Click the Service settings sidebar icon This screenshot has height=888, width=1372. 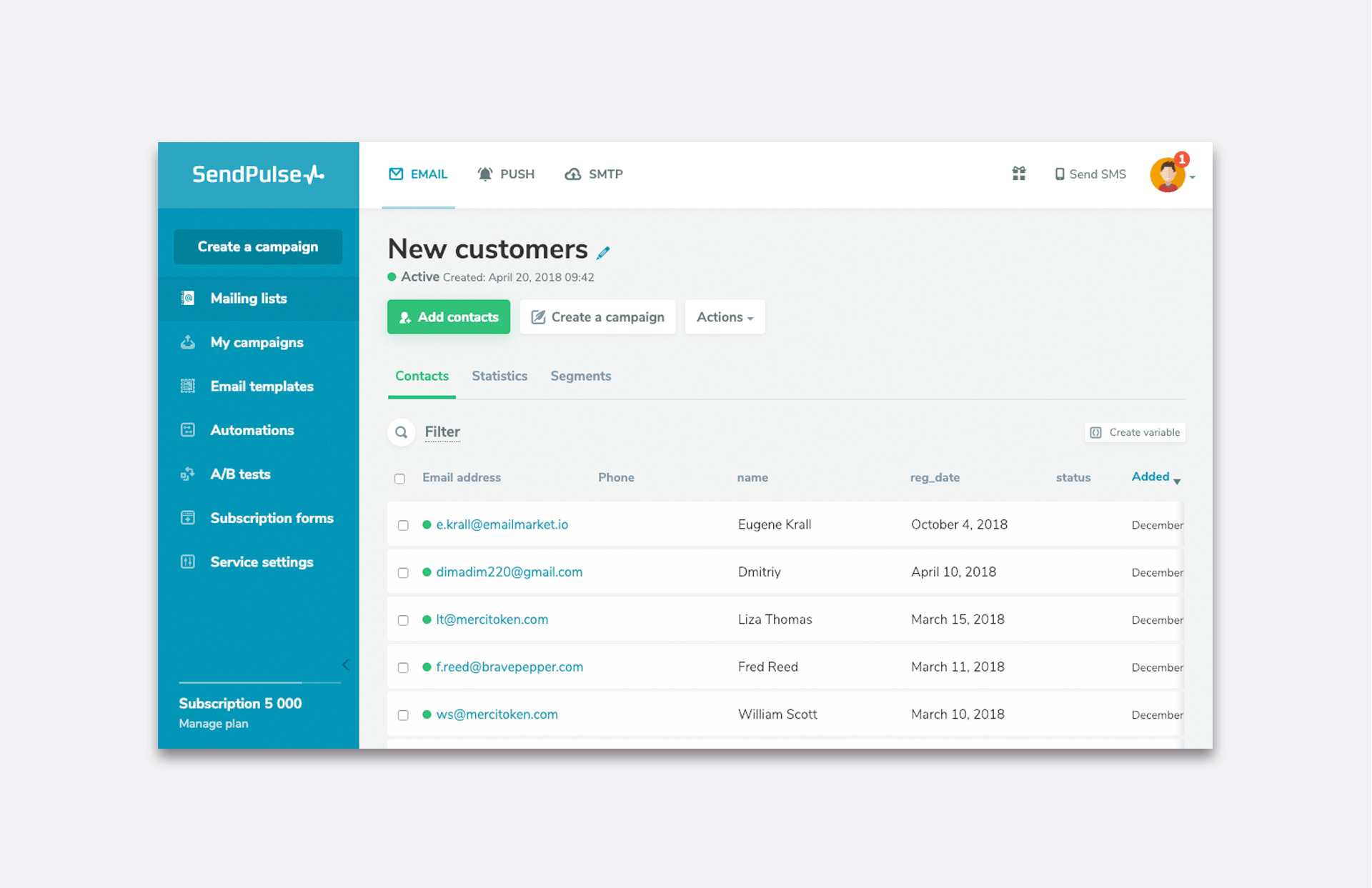pyautogui.click(x=188, y=562)
